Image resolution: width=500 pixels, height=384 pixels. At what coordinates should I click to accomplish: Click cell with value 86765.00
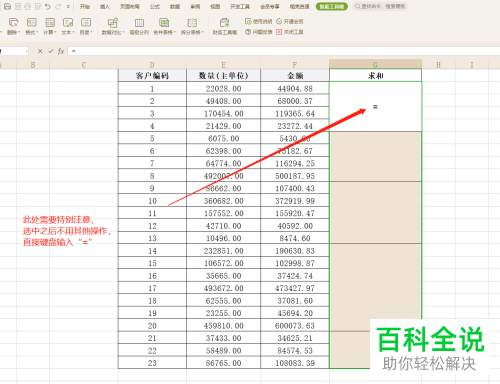(x=223, y=363)
